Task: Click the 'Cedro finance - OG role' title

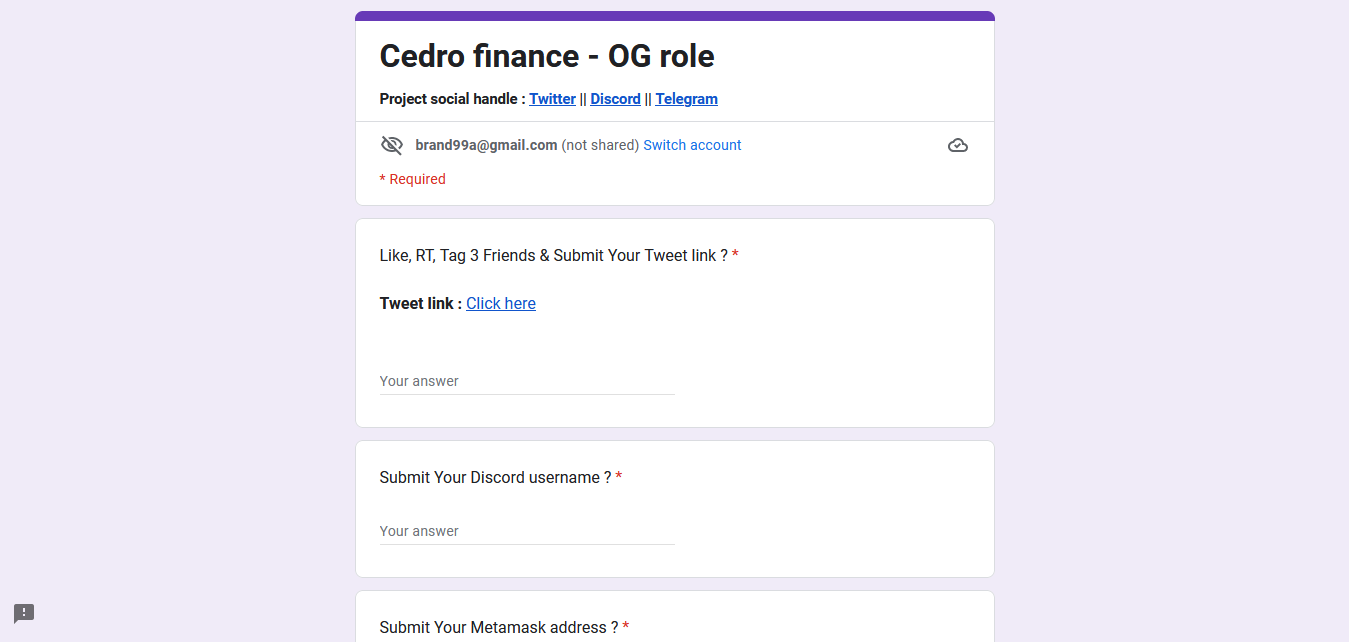Action: pos(547,56)
